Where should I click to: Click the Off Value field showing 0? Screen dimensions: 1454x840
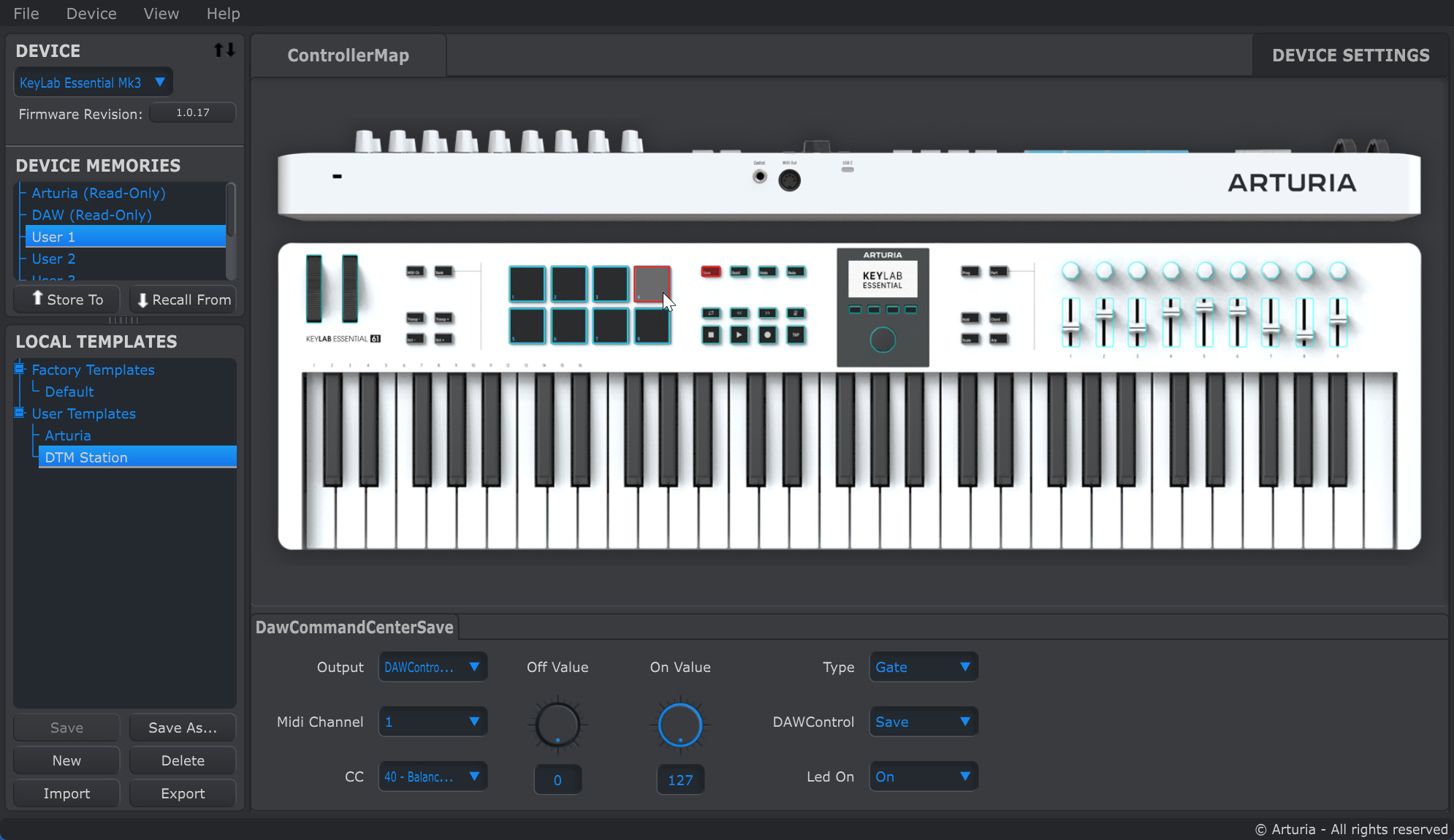click(557, 780)
